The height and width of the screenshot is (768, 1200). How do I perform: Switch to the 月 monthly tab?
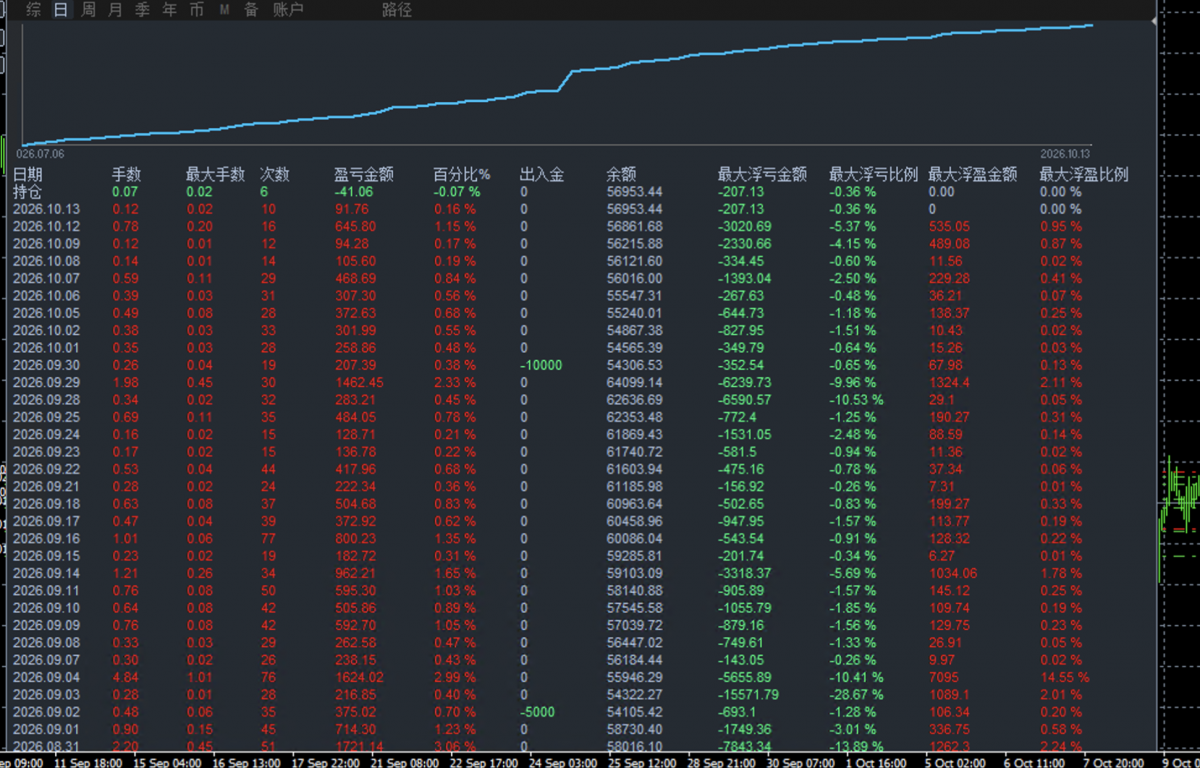[116, 10]
